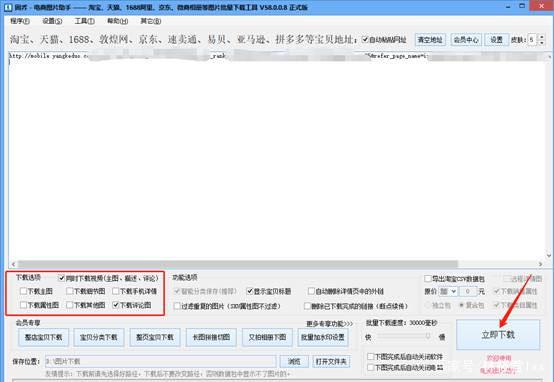The height and width of the screenshot is (382, 554).
Task: Click the 清空地址 button
Action: (430, 40)
